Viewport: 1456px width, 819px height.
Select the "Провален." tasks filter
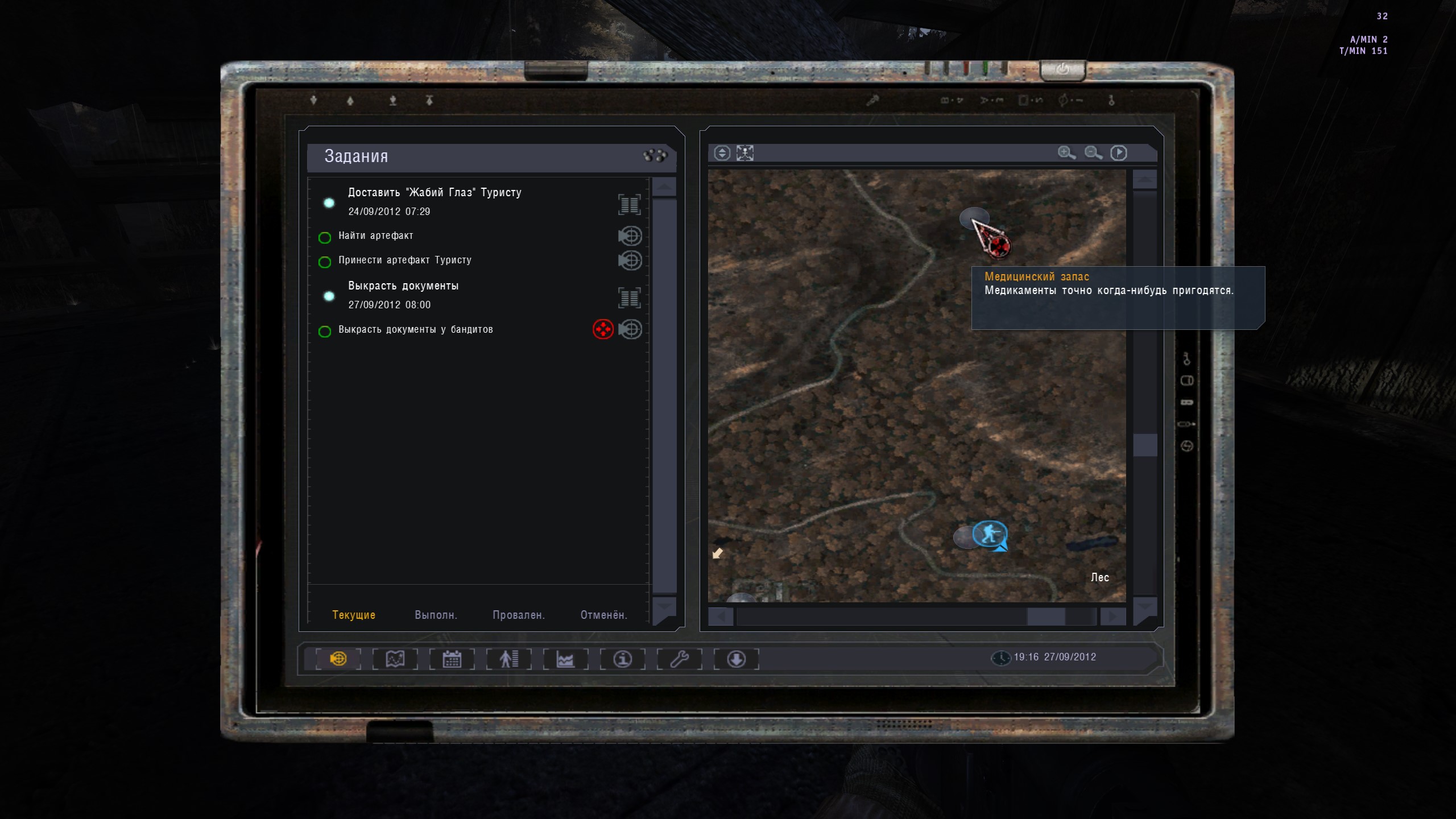519,615
